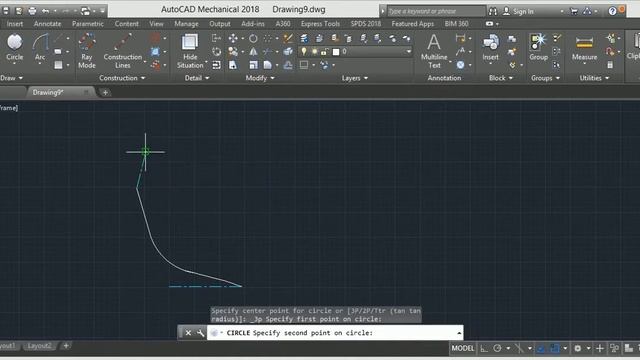Toggle object snap tracking in the status bar

pos(541,349)
